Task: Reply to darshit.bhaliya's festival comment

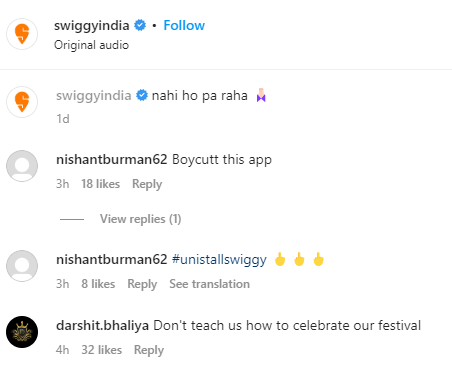Action: [x=149, y=350]
